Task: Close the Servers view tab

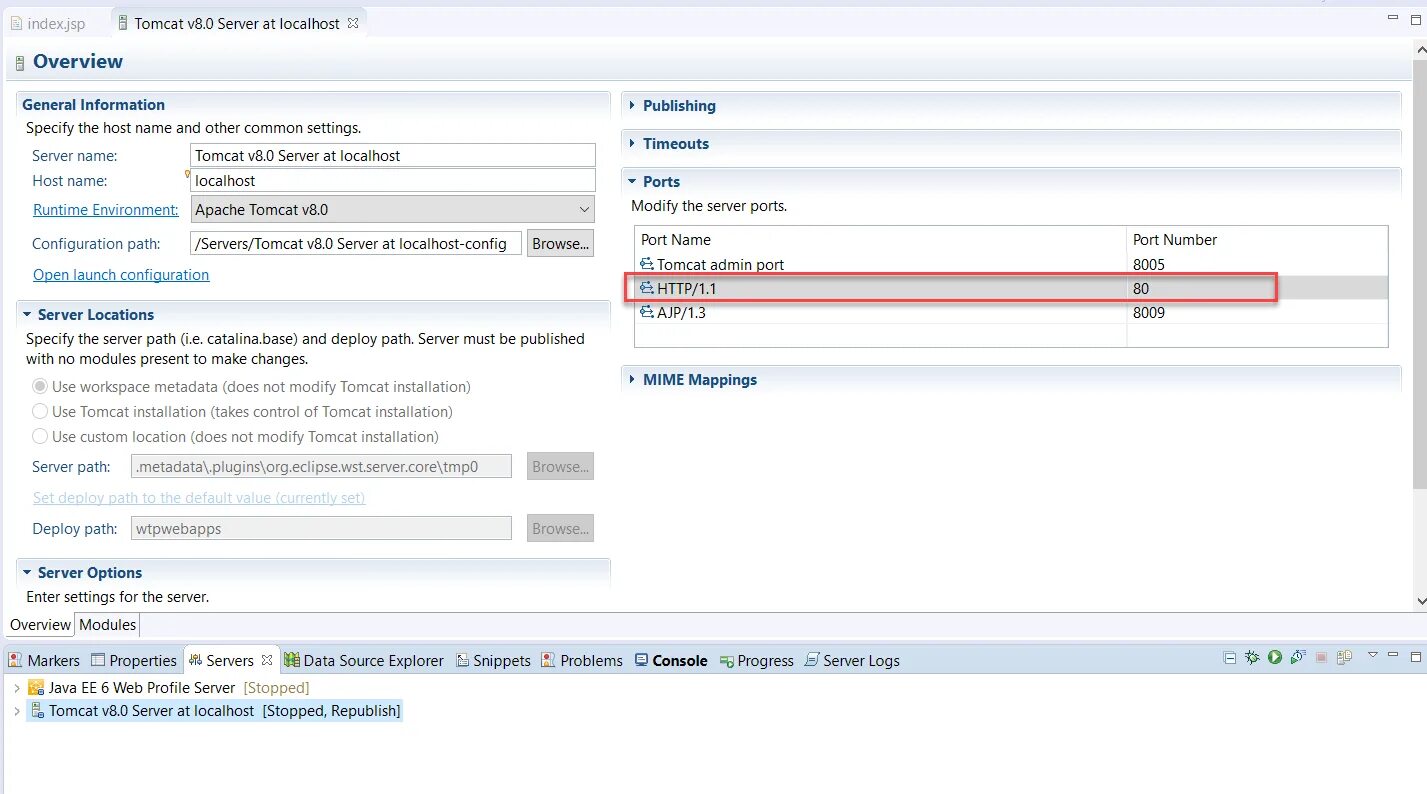Action: 267,660
